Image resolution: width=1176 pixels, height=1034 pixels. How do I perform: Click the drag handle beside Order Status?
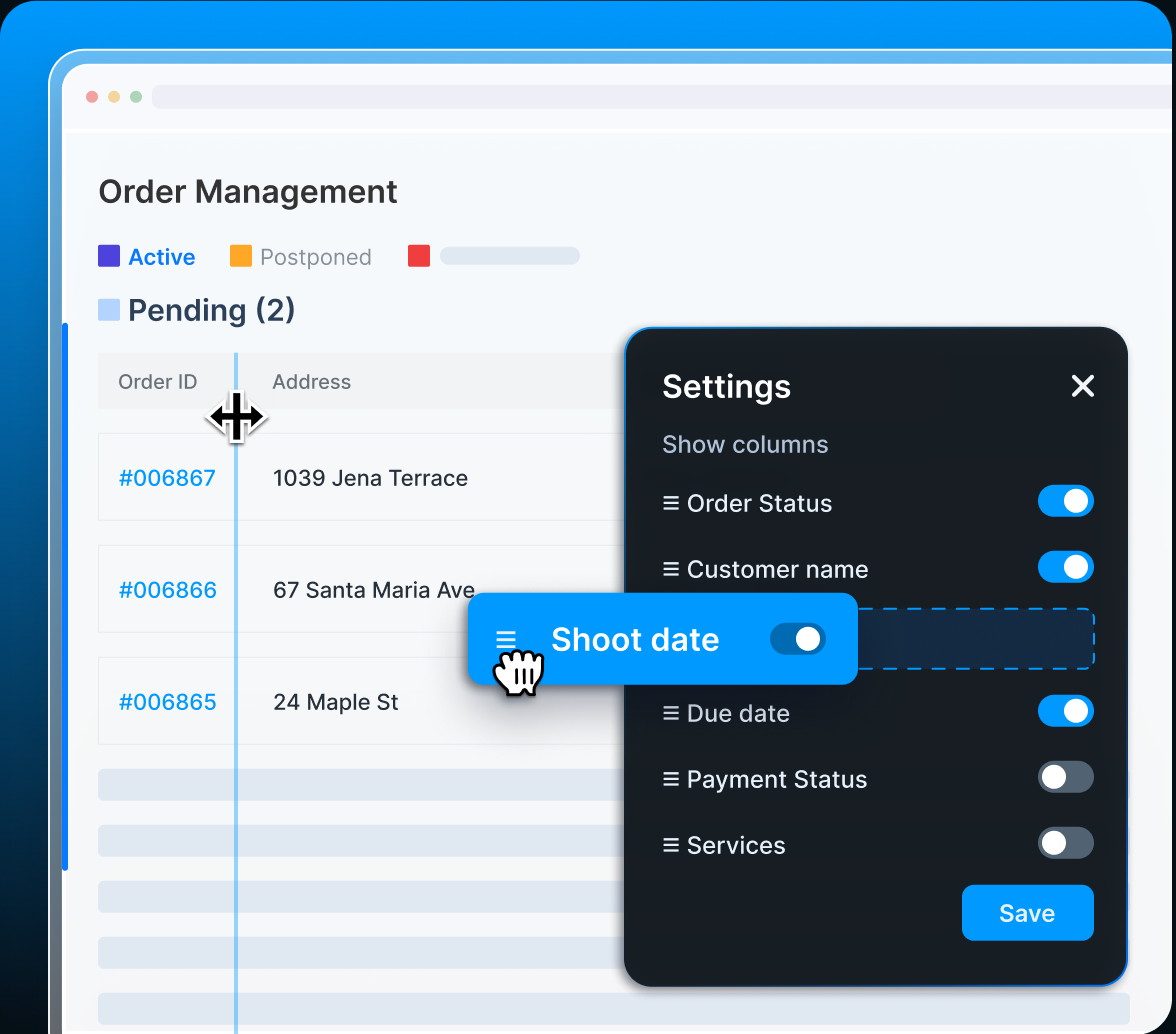[670, 503]
